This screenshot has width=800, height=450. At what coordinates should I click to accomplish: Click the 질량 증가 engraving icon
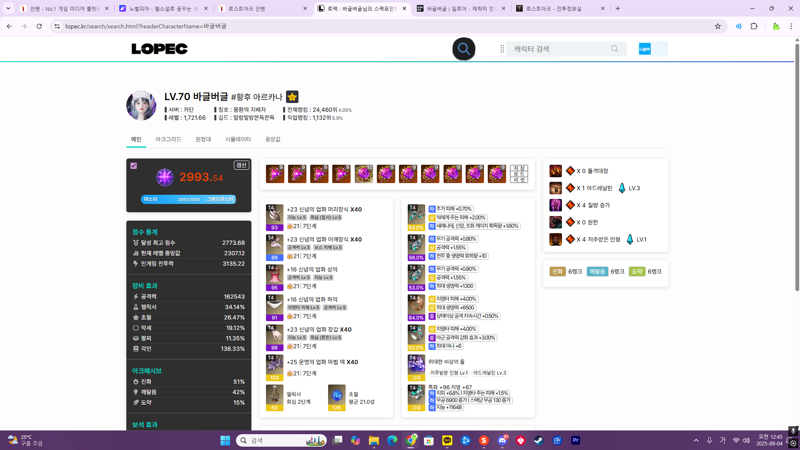coord(555,205)
